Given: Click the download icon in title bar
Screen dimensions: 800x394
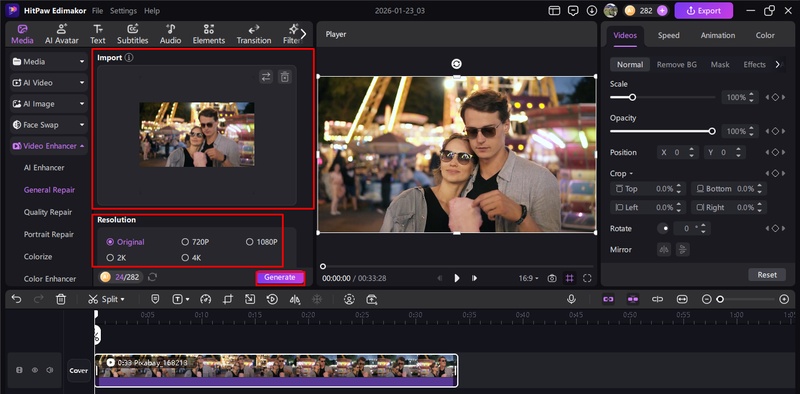Looking at the screenshot, I should click(591, 10).
